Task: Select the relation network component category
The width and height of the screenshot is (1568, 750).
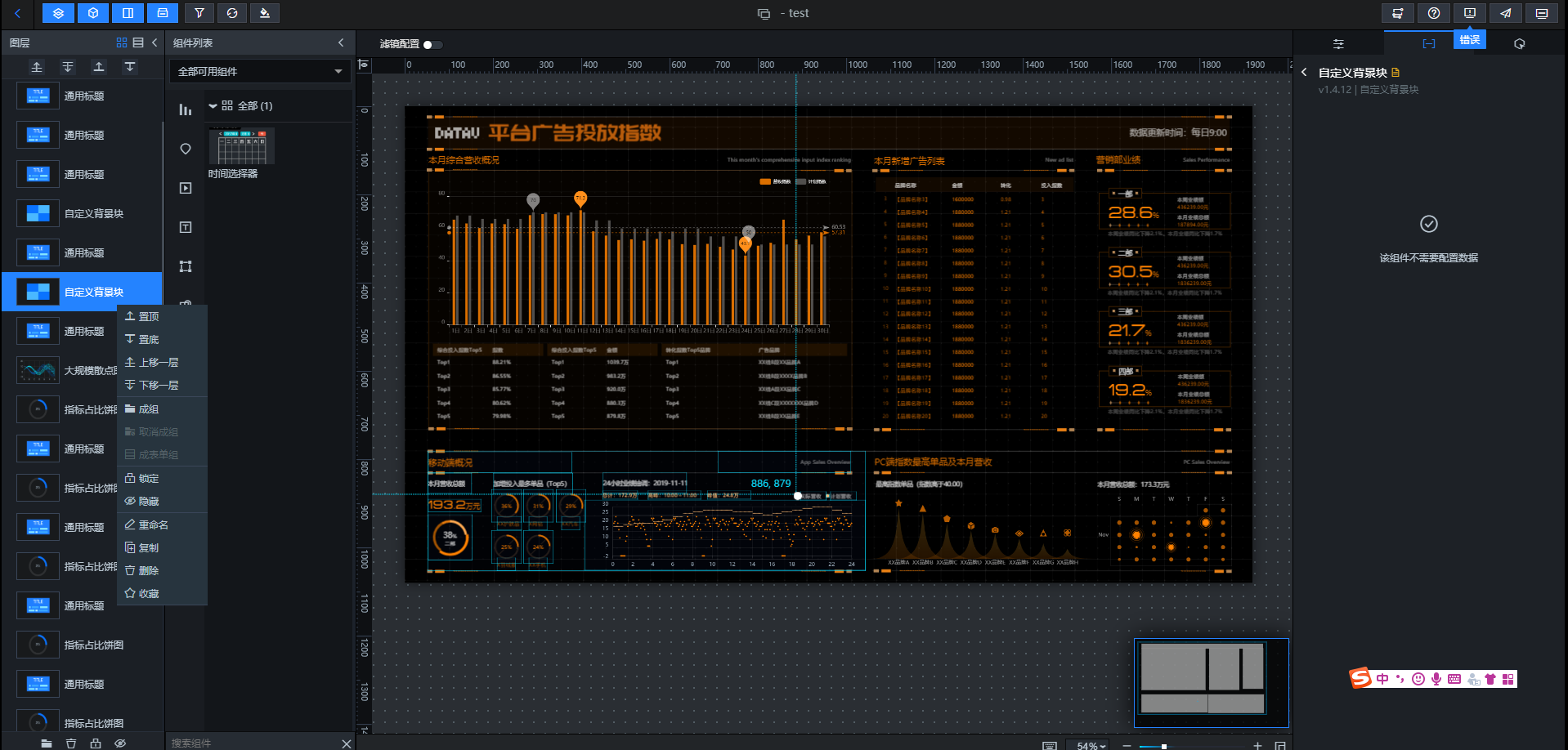Action: [x=186, y=266]
